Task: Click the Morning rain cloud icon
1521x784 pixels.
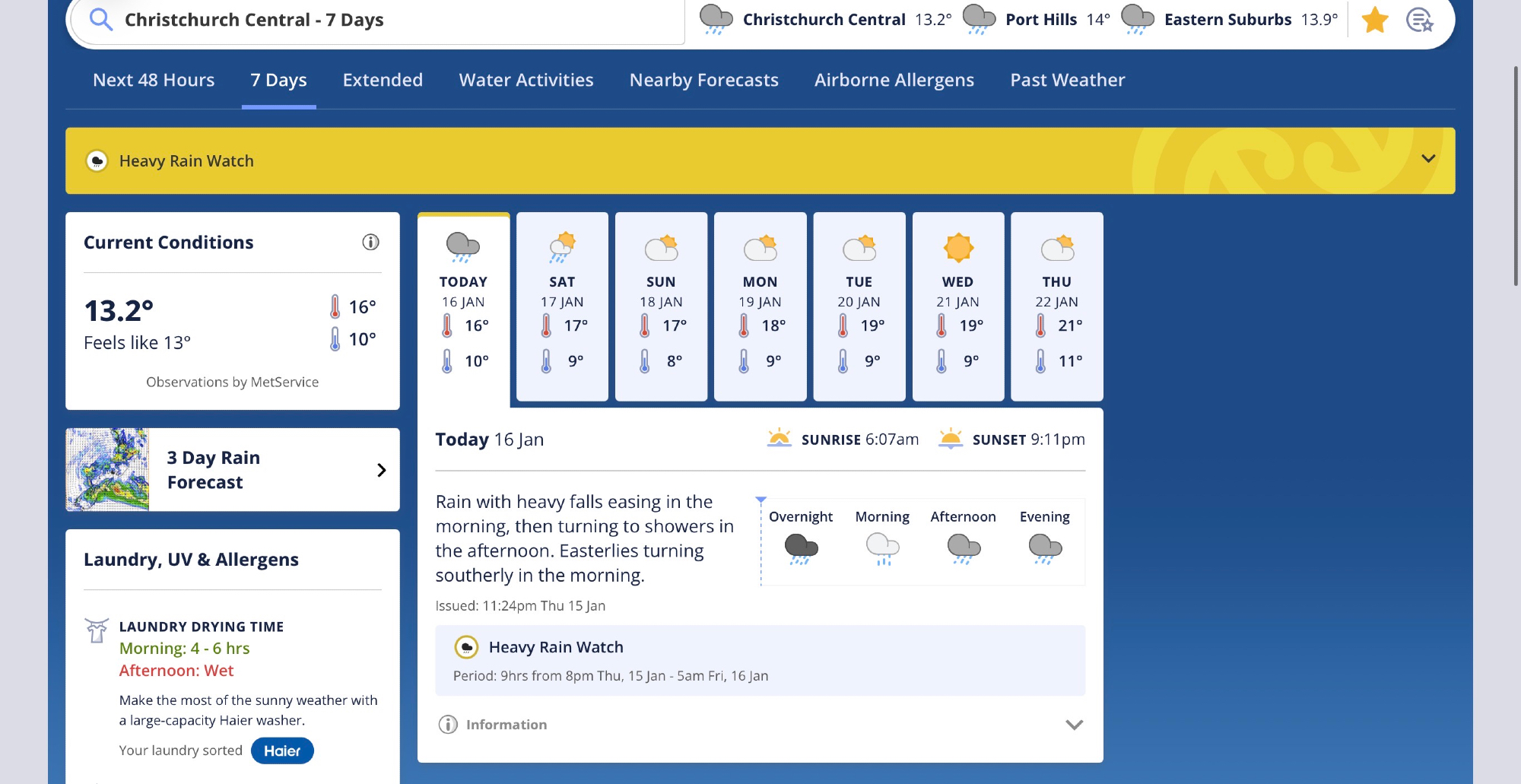Action: tap(882, 548)
